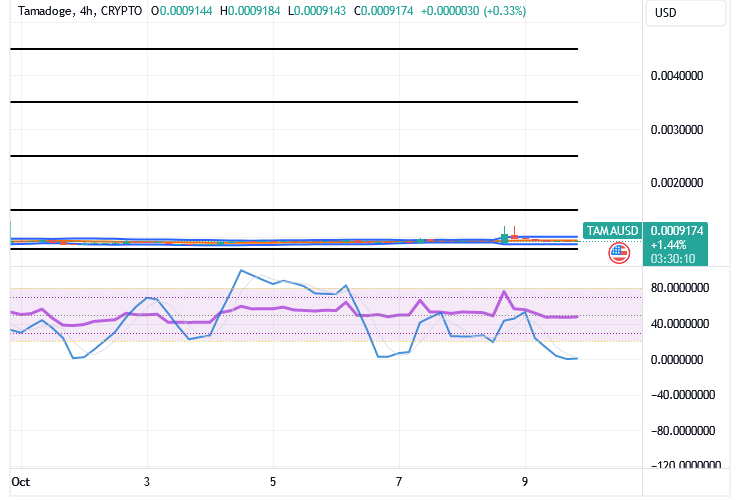Click the 0.0030000 price axis label
Screen dimensions: 740x500
click(677, 130)
